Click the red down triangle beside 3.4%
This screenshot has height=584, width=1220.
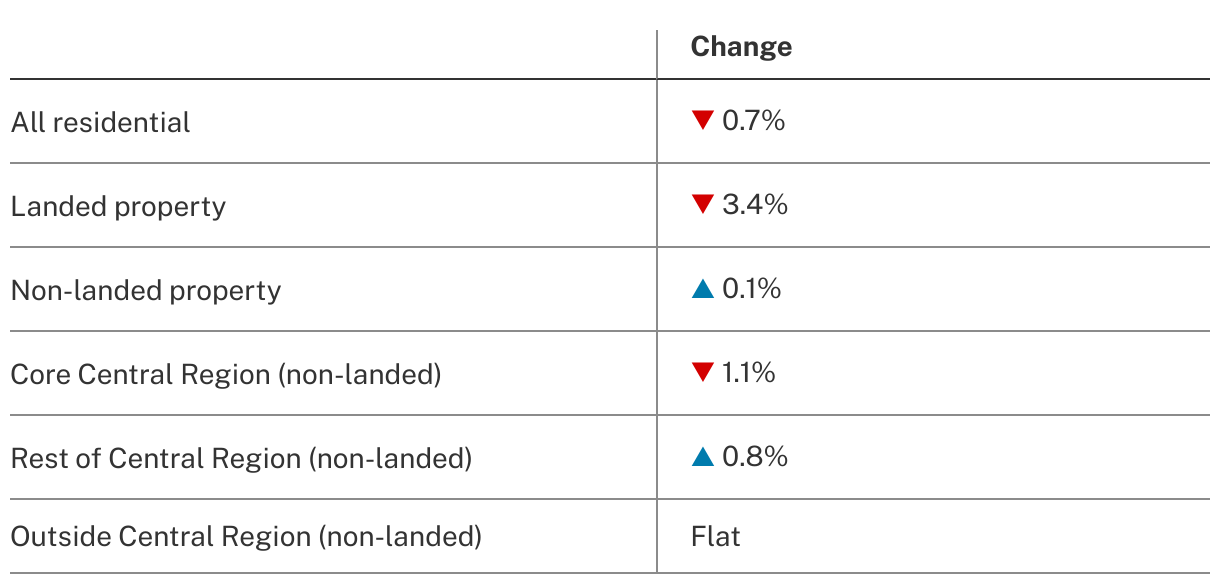point(702,205)
